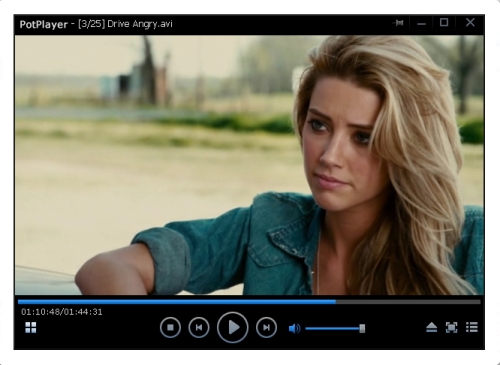Viewport: 500px width, 365px height.
Task: Minimize the PotPlayer window
Action: tap(421, 23)
